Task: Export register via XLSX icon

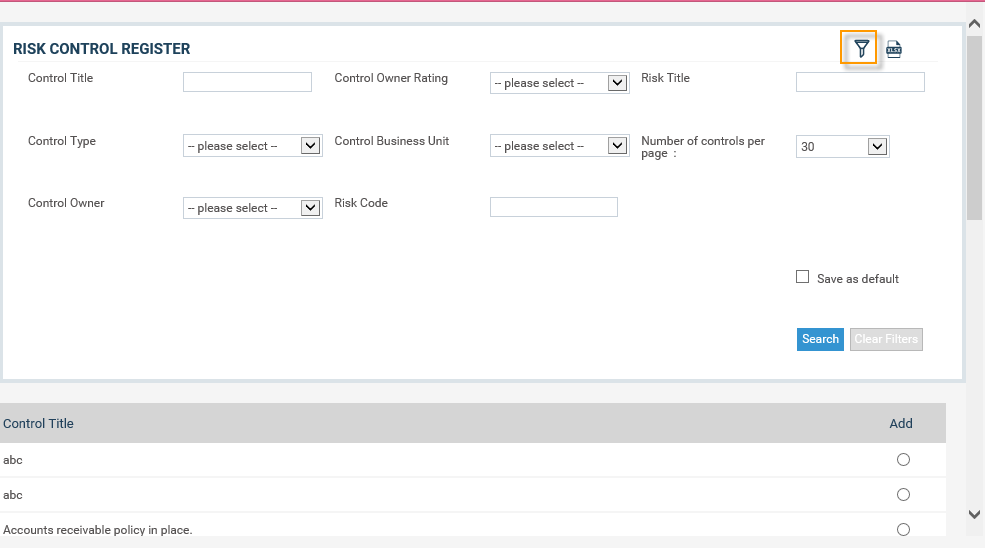Action: pyautogui.click(x=894, y=48)
